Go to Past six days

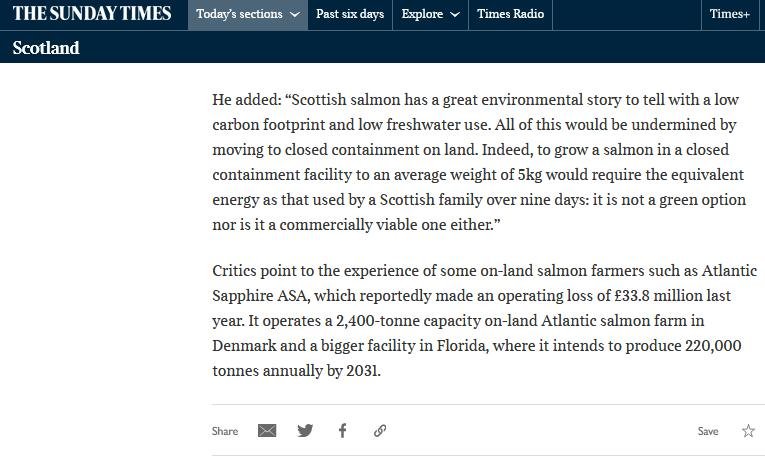tap(350, 15)
